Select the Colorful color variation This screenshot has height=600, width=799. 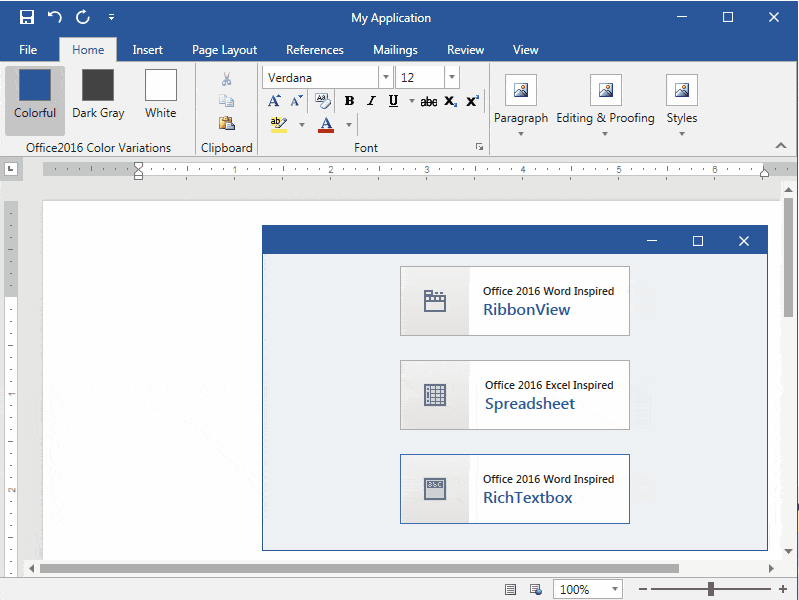(x=35, y=100)
